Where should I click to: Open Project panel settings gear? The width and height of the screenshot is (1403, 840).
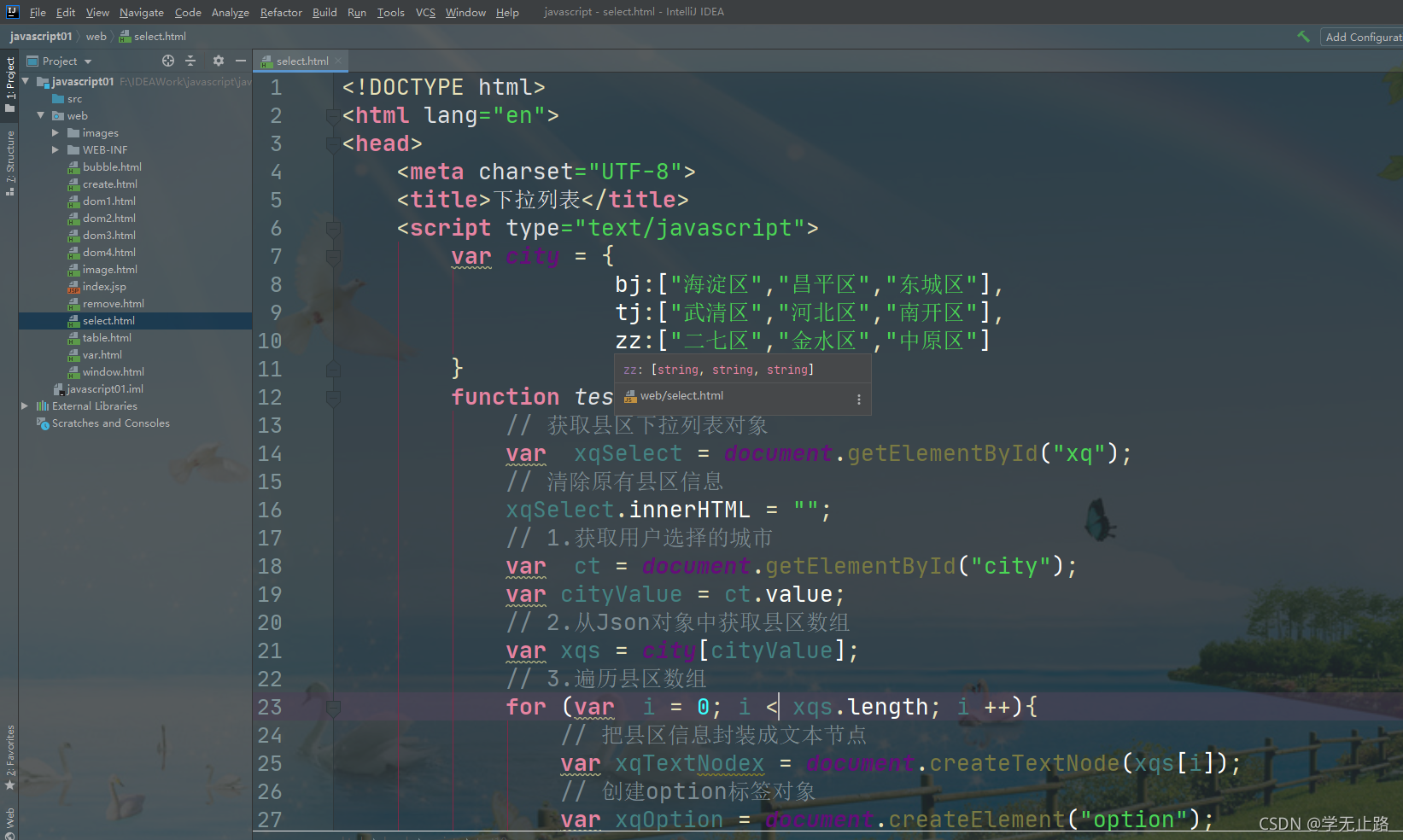click(218, 61)
